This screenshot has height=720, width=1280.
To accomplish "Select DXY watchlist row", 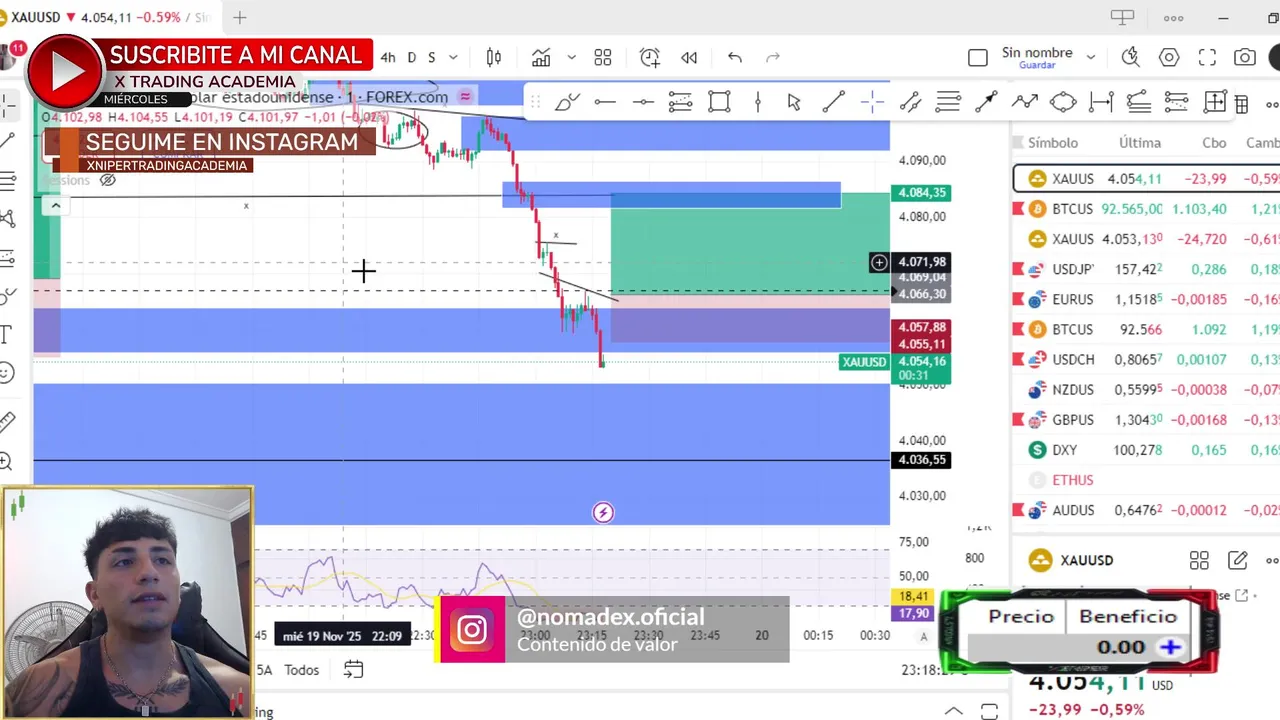I will point(1145,450).
